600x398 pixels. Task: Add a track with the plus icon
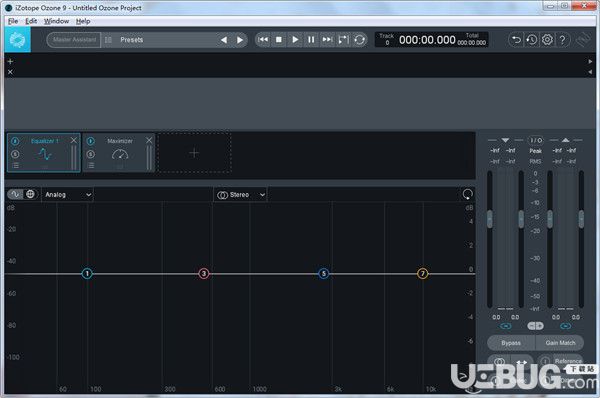(10, 61)
